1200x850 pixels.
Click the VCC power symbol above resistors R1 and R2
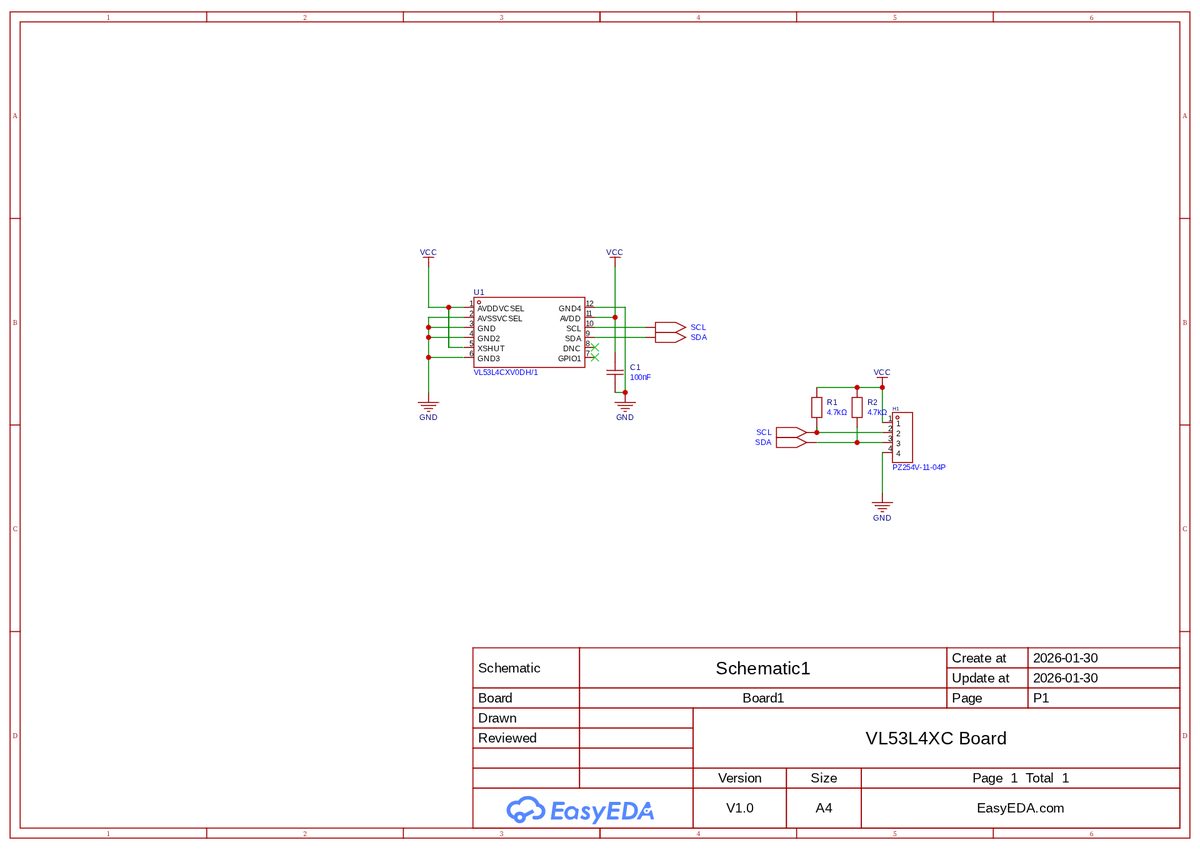(882, 375)
